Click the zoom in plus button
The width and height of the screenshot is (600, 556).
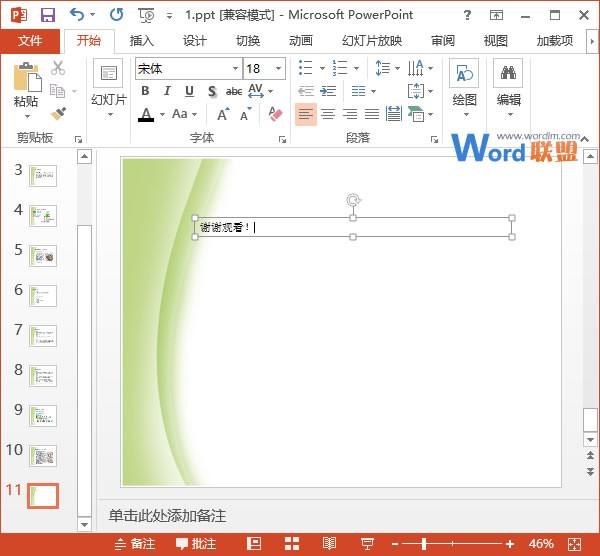(x=509, y=544)
